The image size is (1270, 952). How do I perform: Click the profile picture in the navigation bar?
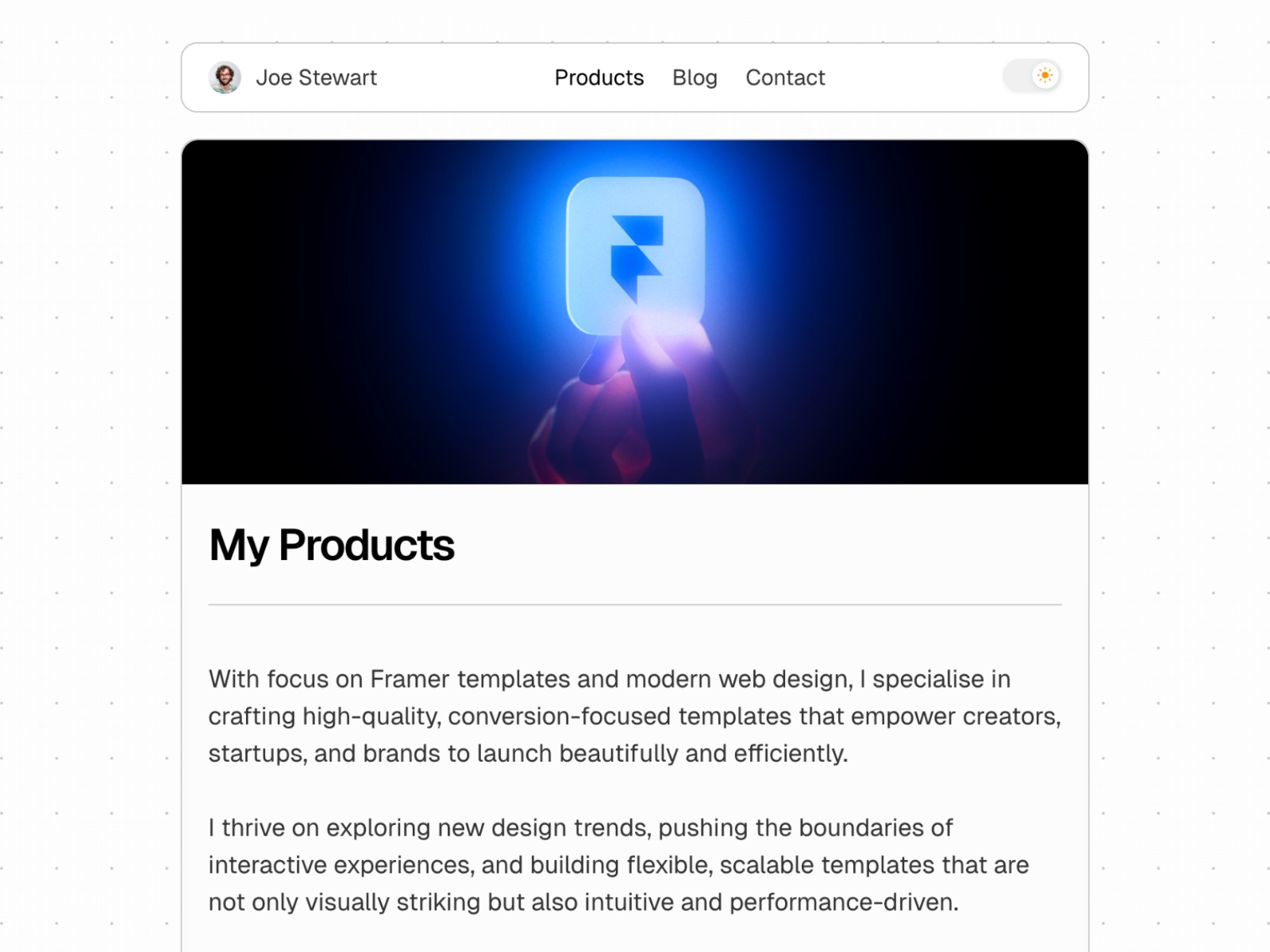point(226,77)
